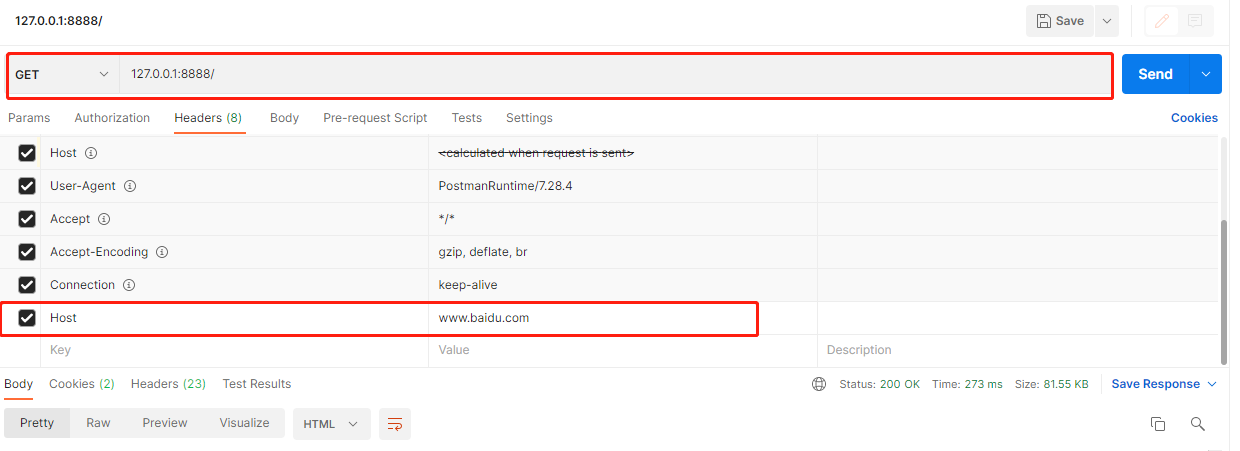Click the info icon beside Accept-Encoding

coord(162,252)
